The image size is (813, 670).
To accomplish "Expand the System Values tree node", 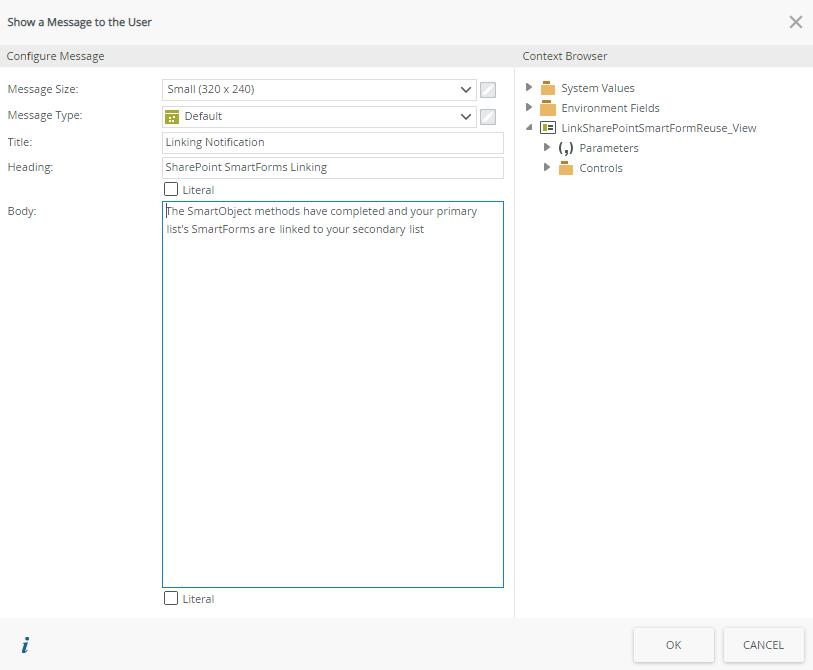I will 529,88.
